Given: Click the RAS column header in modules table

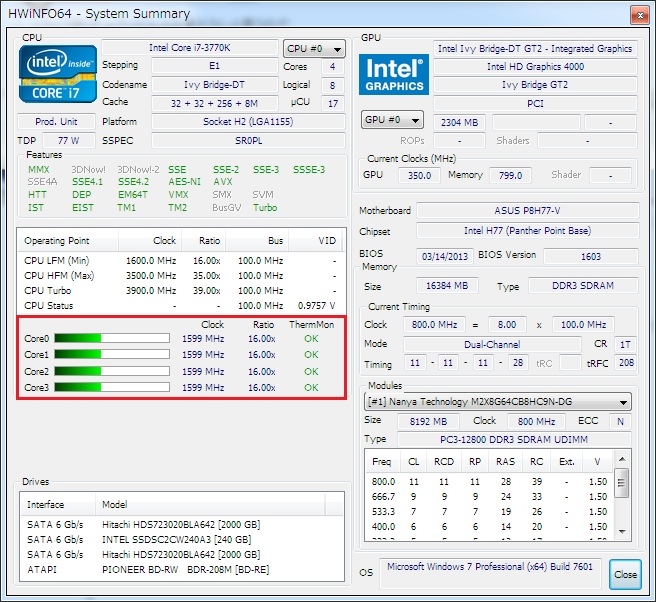Looking at the screenshot, I should pyautogui.click(x=505, y=461).
